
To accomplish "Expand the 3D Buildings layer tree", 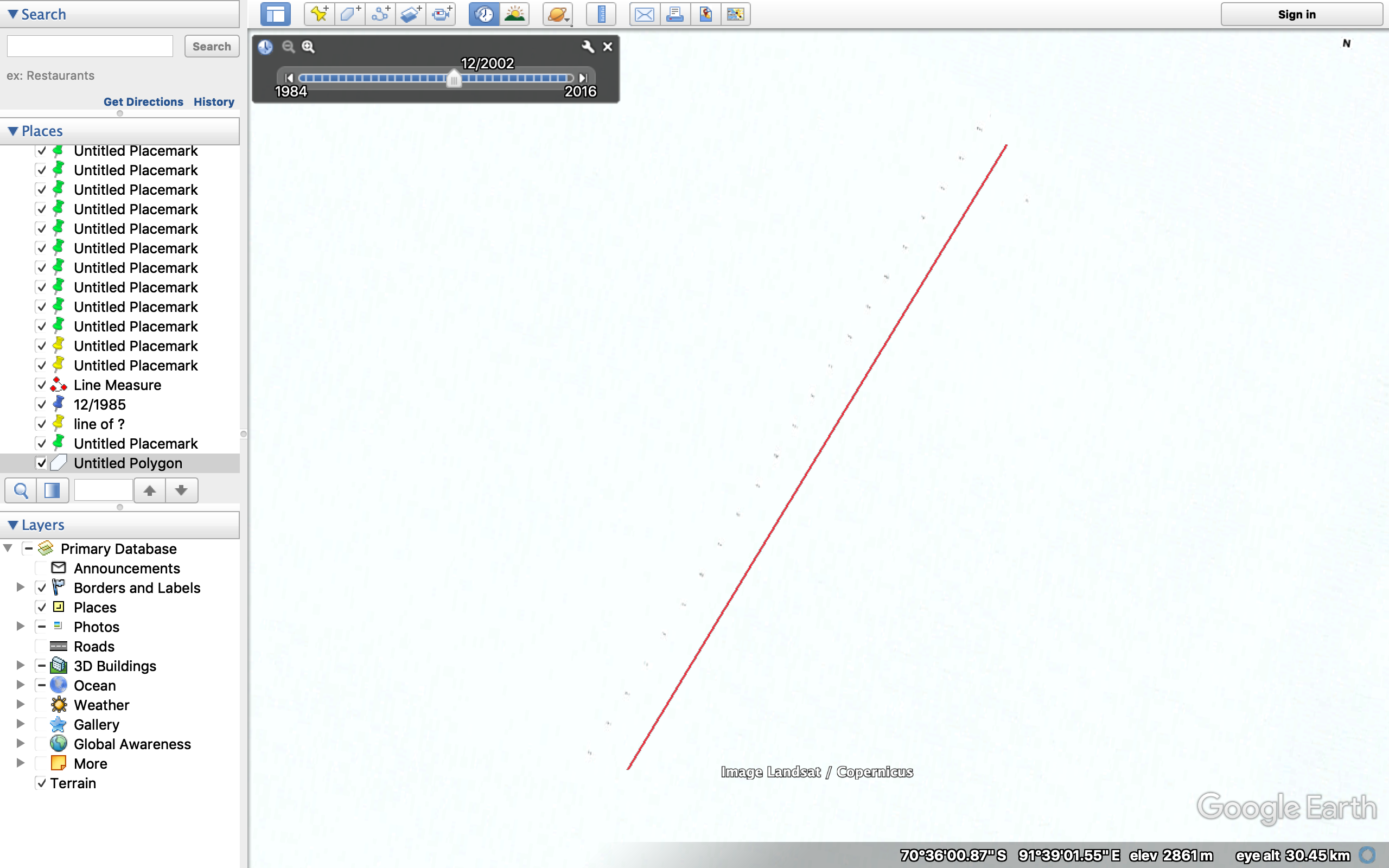I will (x=21, y=665).
